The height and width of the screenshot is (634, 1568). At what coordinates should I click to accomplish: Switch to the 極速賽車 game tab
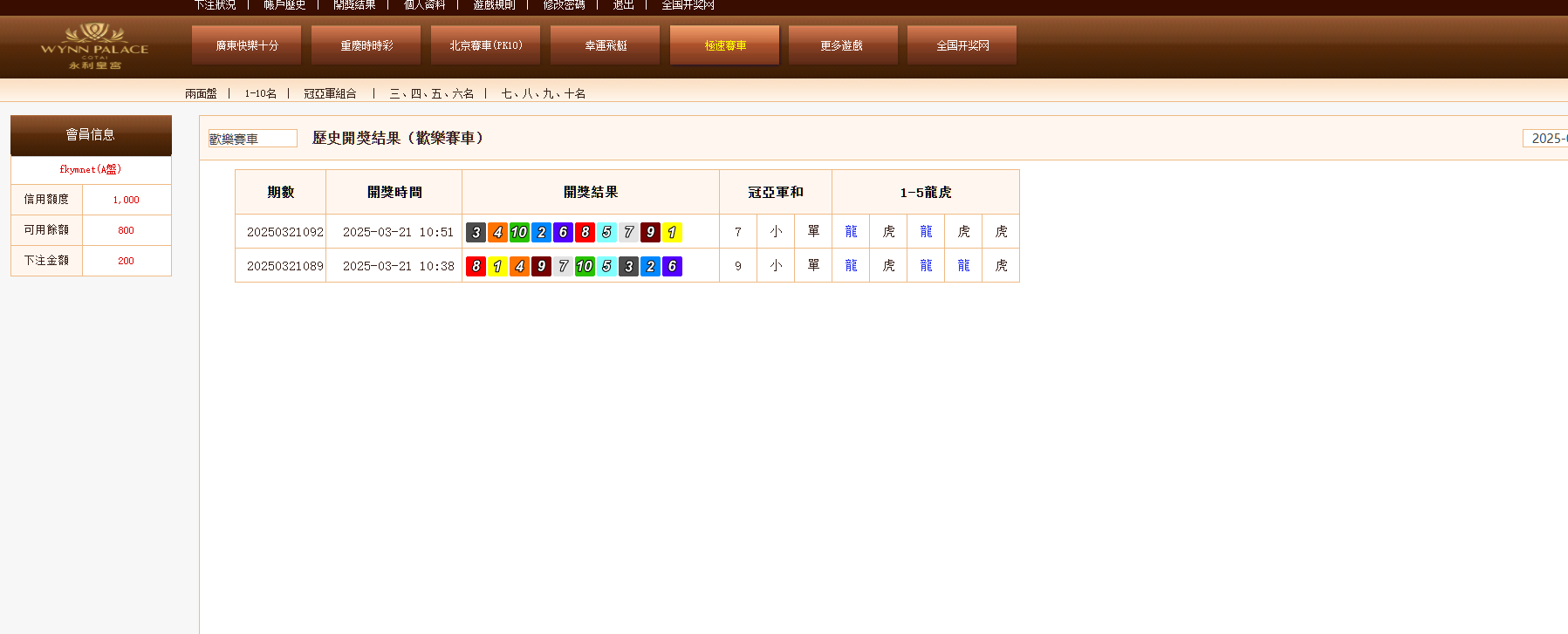pos(724,45)
